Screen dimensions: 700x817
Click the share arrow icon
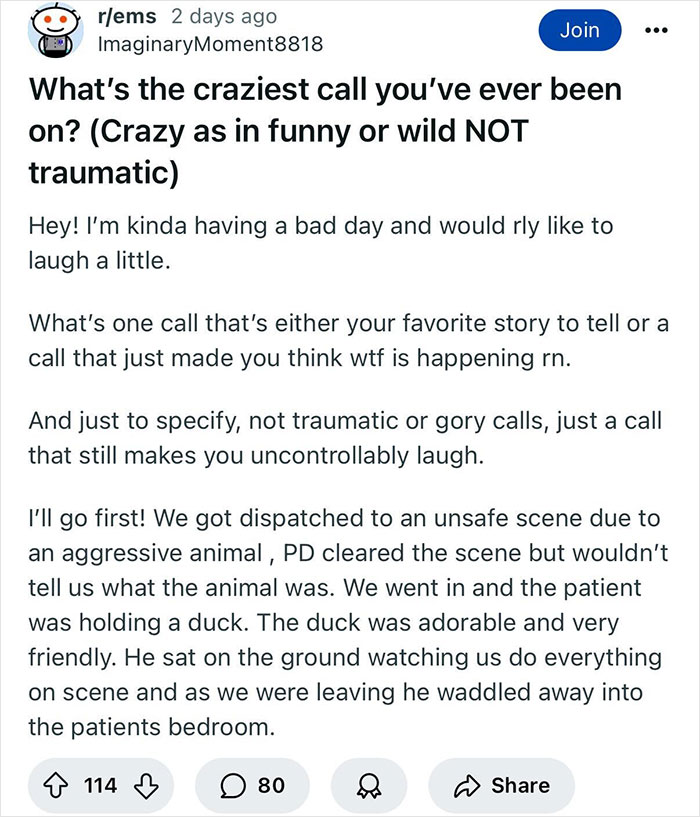coord(467,786)
